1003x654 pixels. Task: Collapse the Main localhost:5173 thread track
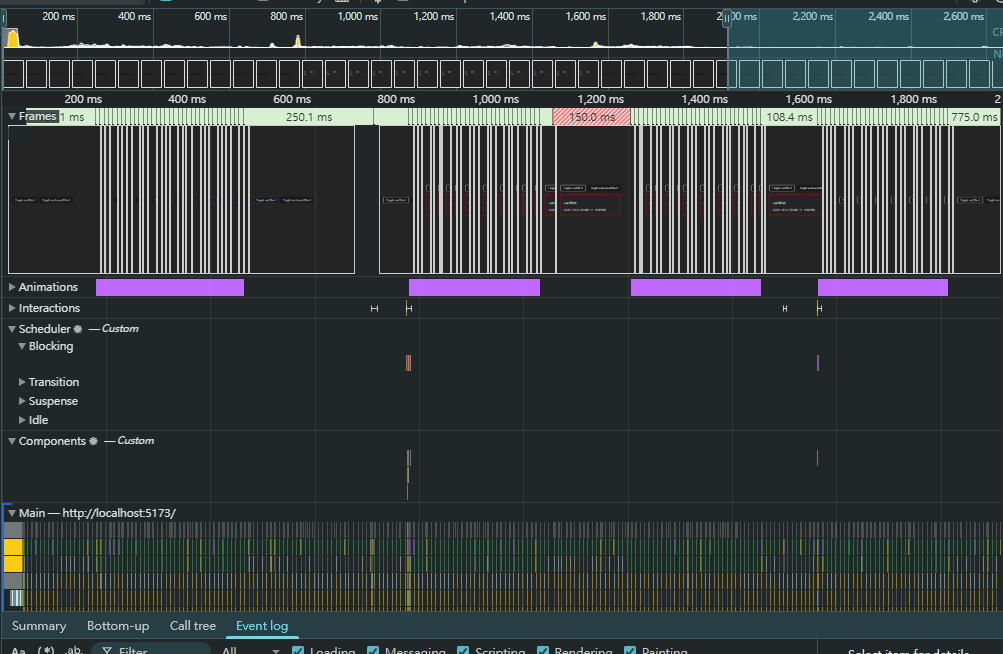click(12, 513)
